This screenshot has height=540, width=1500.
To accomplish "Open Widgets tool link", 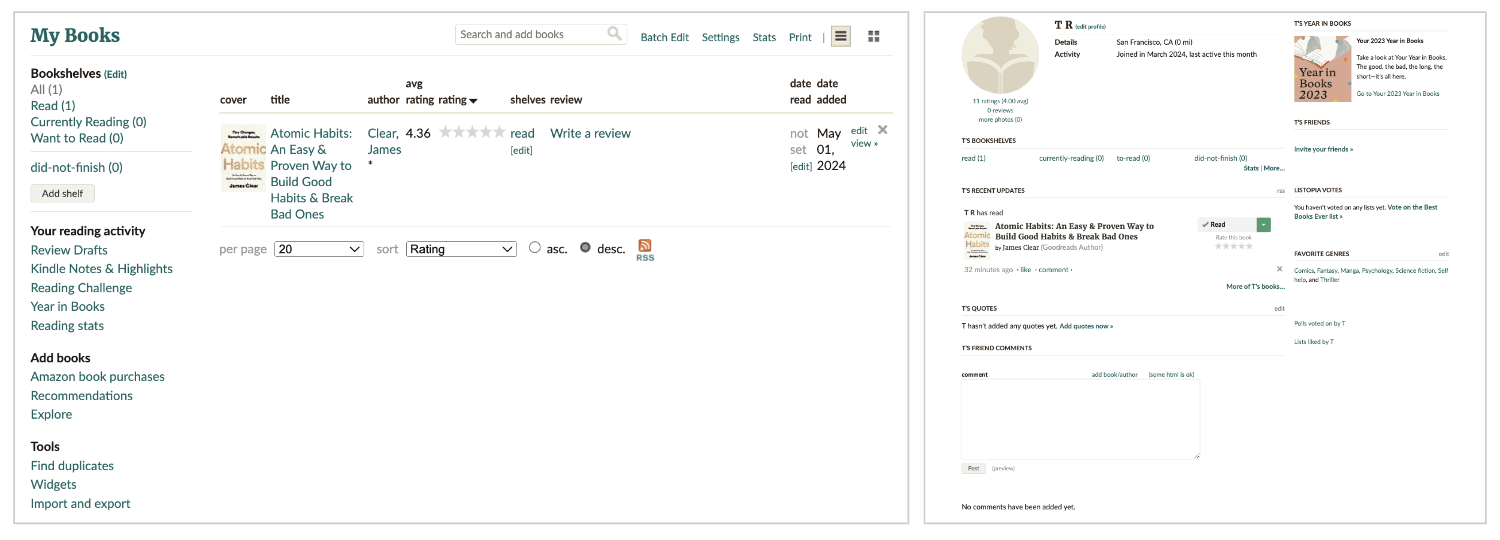I will pyautogui.click(x=54, y=485).
